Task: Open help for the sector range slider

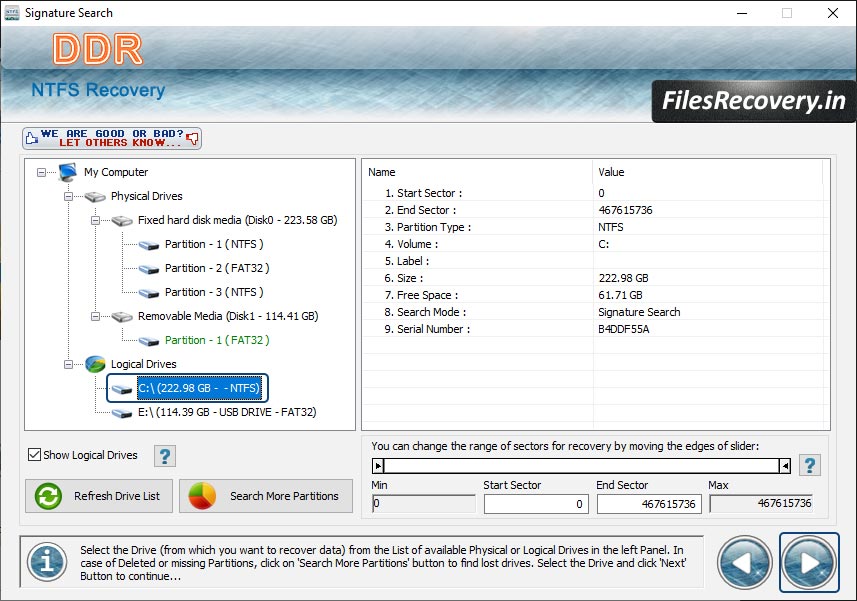Action: pos(809,465)
